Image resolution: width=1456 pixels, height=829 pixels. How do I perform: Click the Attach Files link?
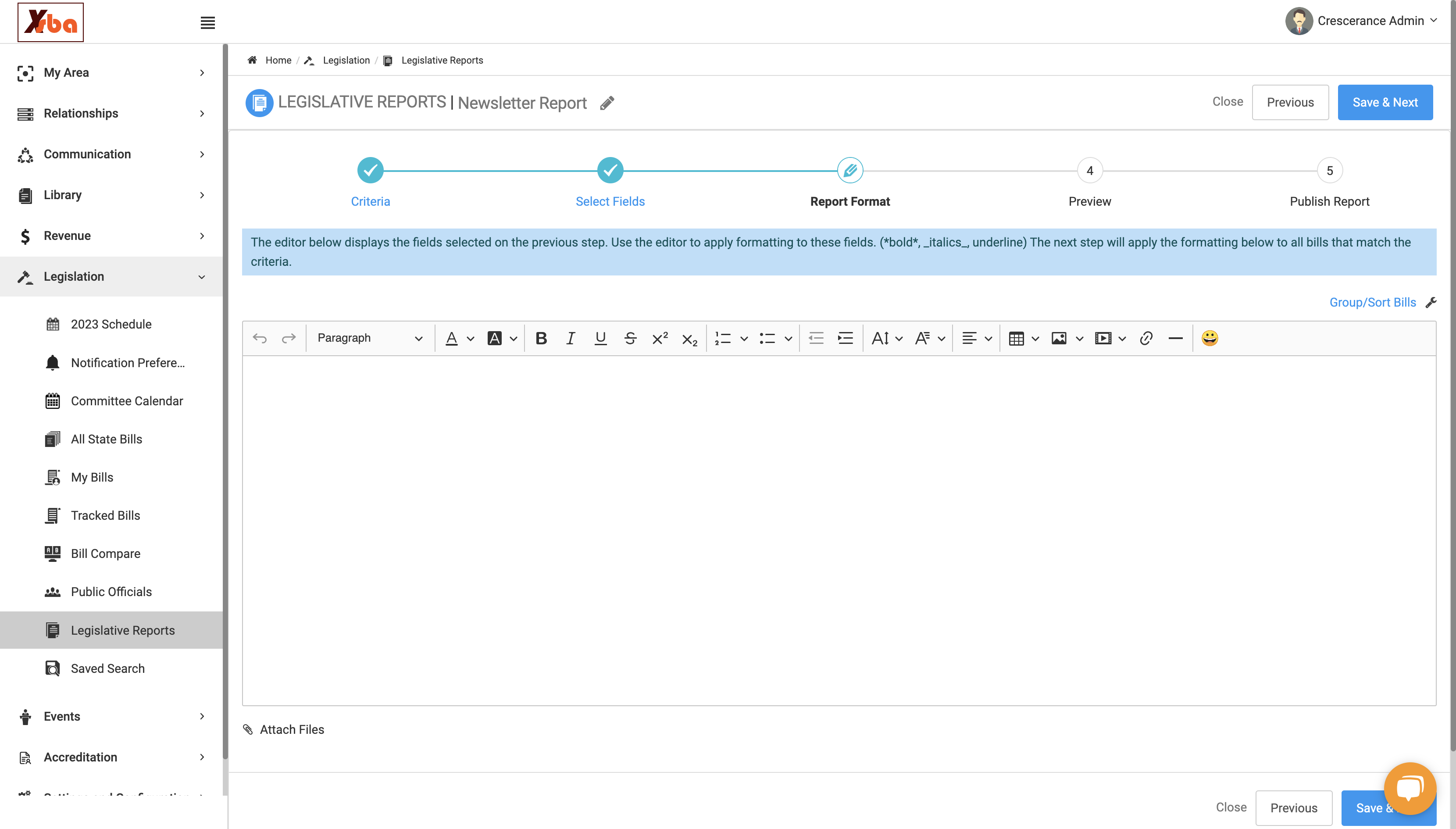coord(283,729)
